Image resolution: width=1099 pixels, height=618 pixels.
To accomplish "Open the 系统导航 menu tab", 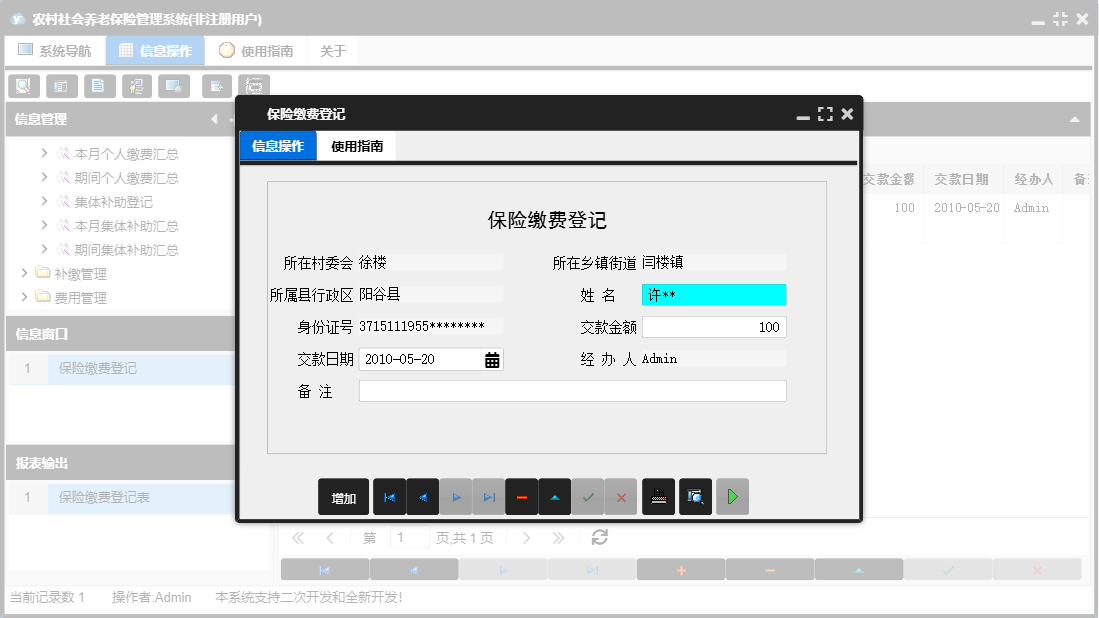I will tap(55, 49).
